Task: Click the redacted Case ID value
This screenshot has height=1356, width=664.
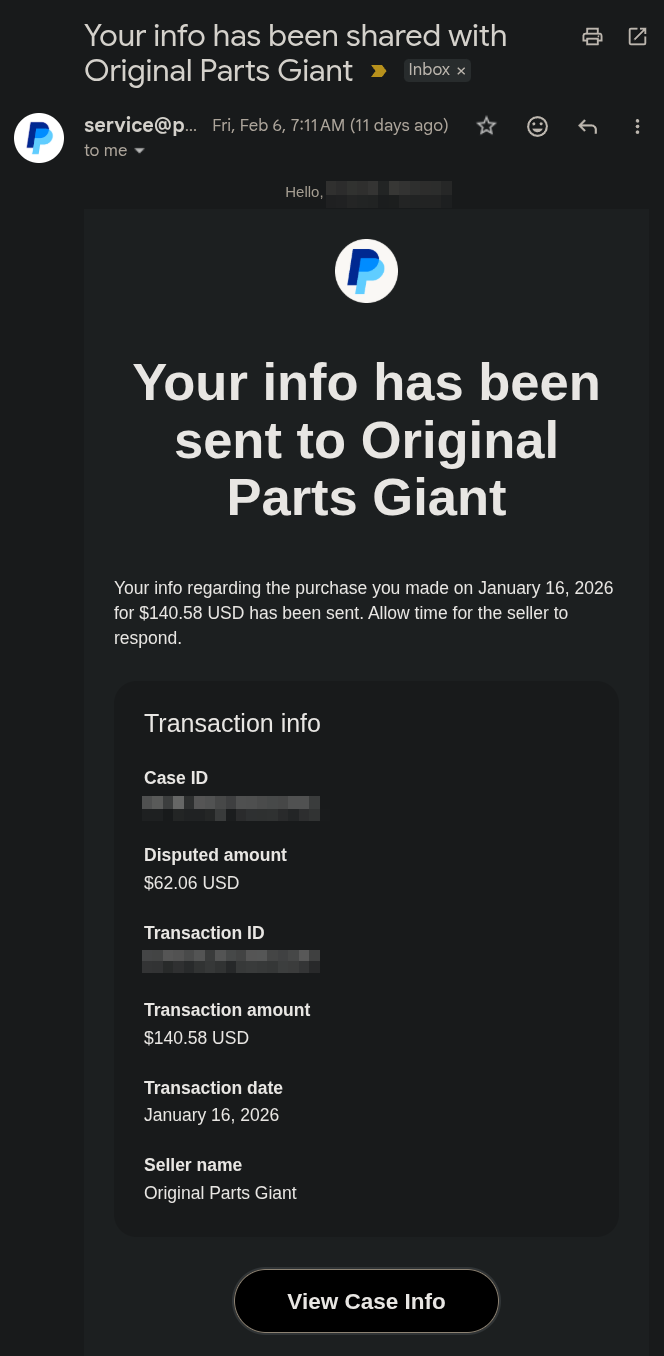Action: 231,808
